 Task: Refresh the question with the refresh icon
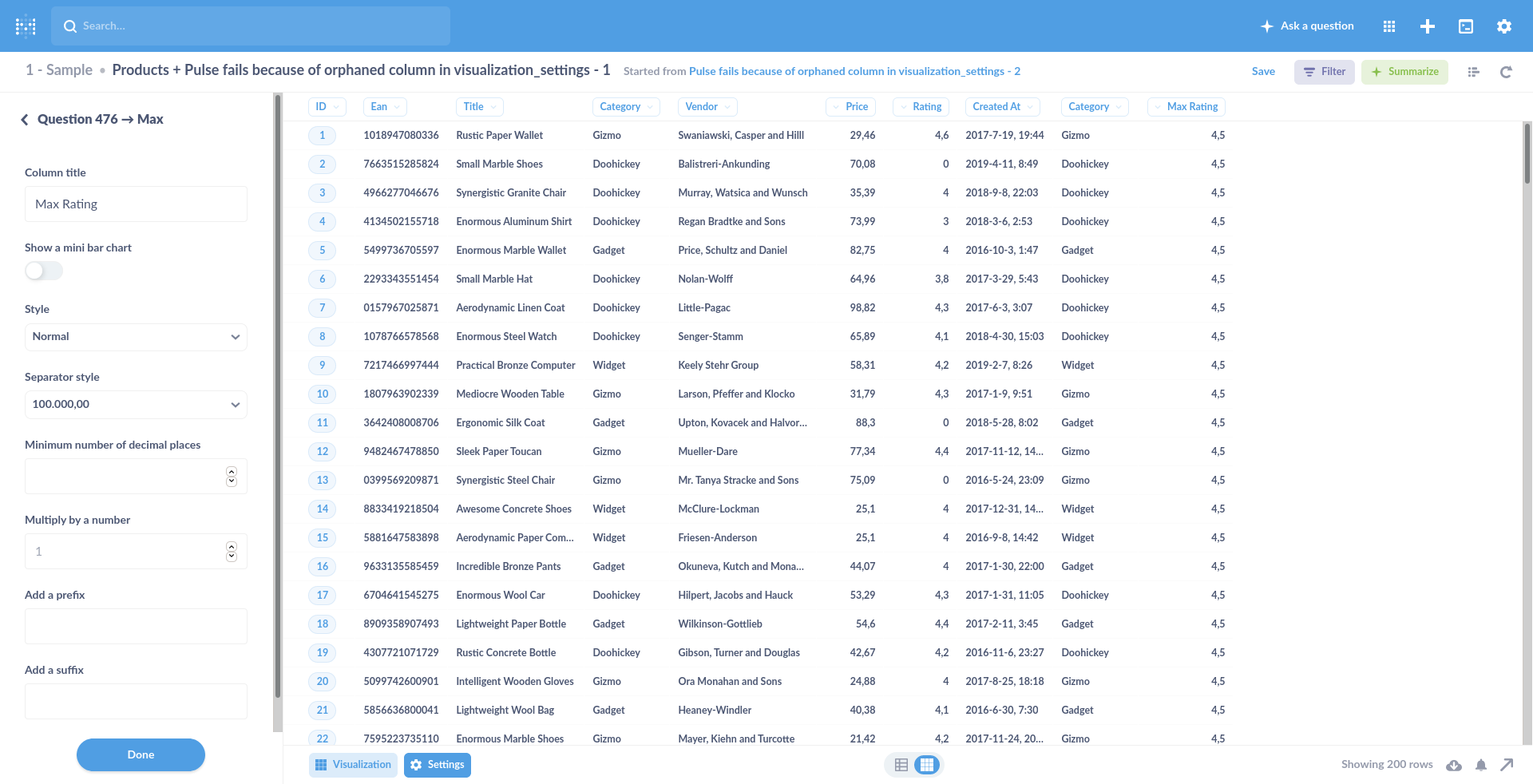(x=1506, y=72)
